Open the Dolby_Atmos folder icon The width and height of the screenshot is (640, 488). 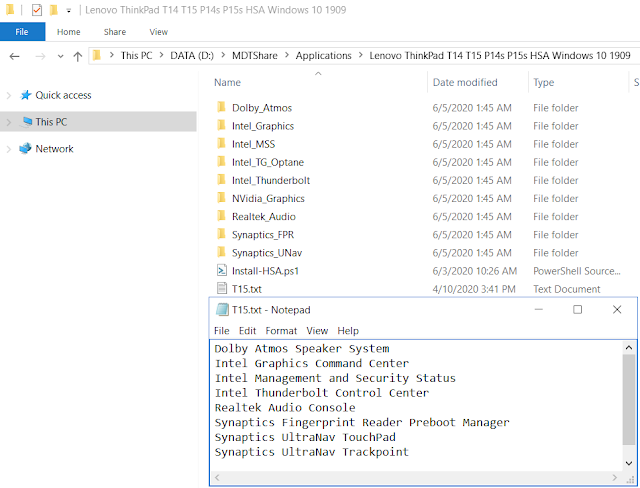221,107
